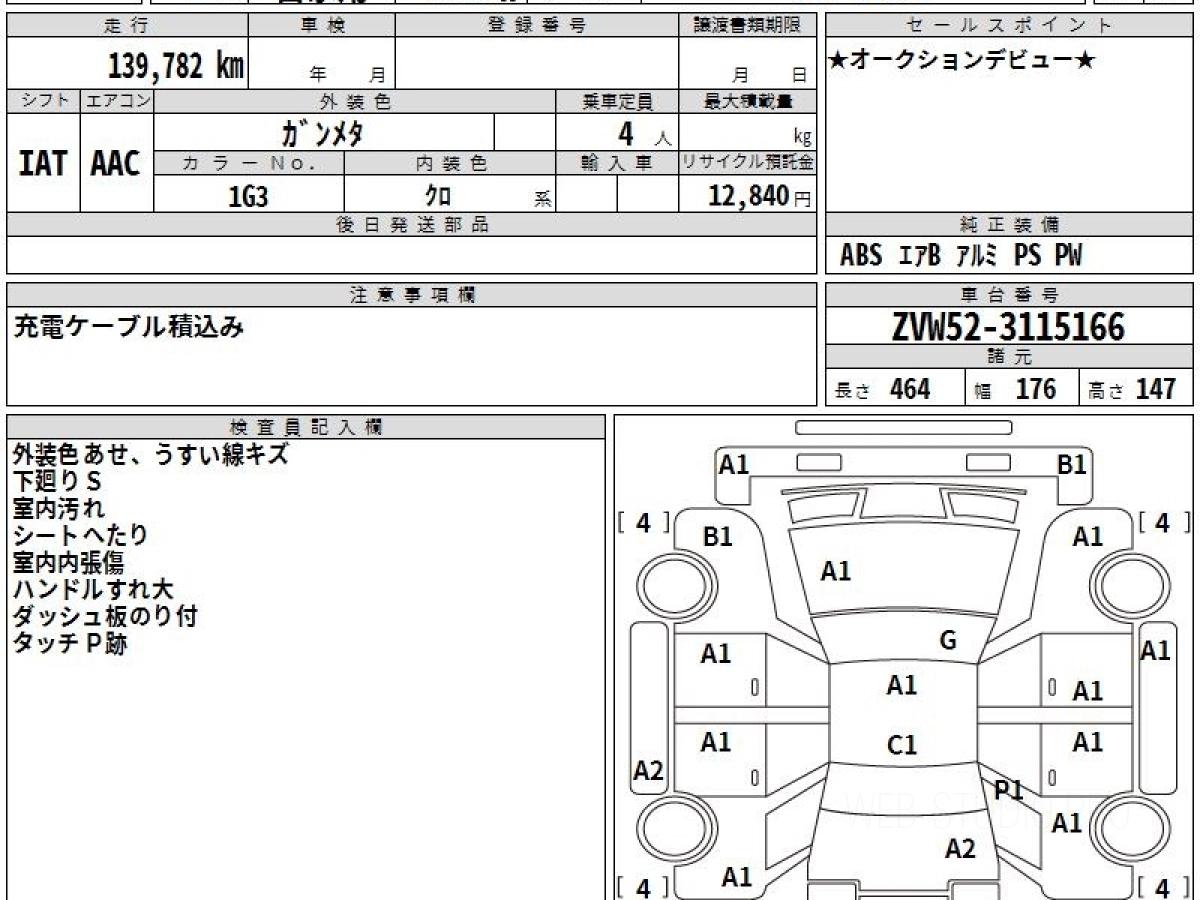Screen dimensions: 1200x900
Task: Click the エアB equipment entry
Action: 920,256
